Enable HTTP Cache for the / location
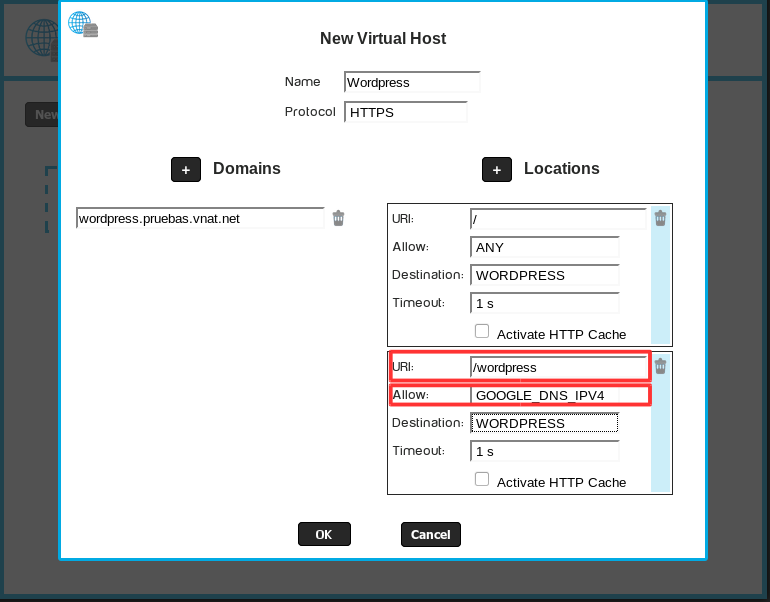 click(482, 331)
